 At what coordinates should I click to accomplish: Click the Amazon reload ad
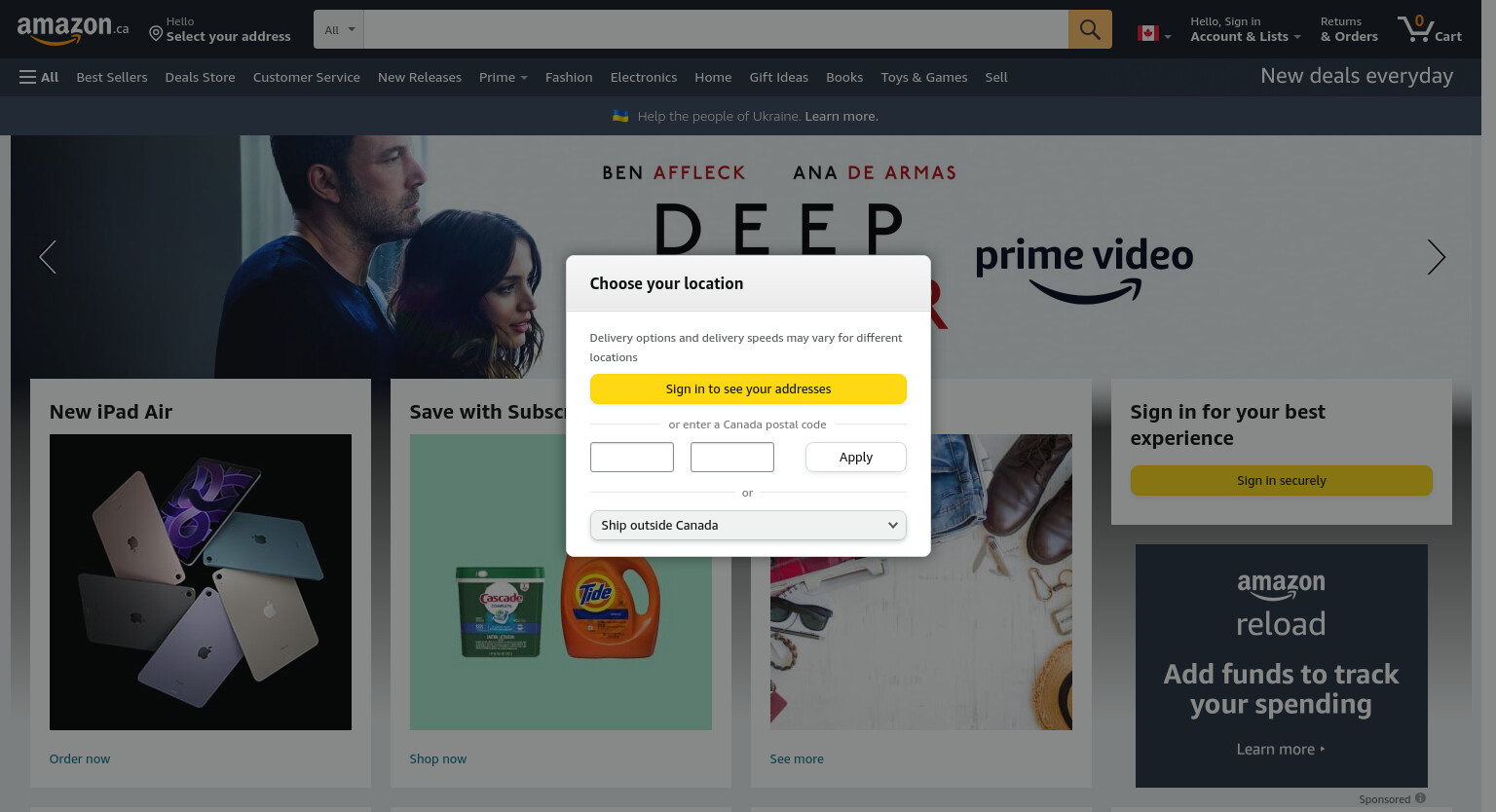(1282, 666)
